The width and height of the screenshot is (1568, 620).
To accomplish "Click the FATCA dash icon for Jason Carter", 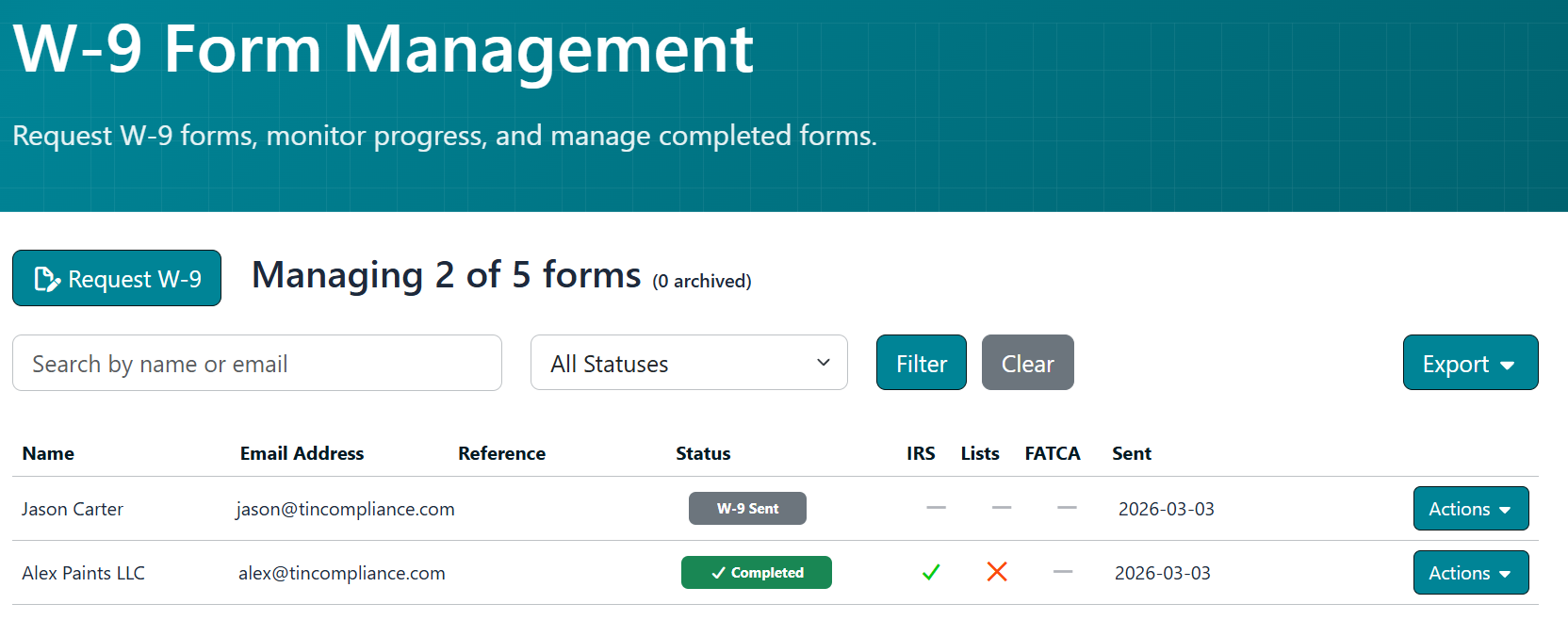I will (x=1067, y=508).
